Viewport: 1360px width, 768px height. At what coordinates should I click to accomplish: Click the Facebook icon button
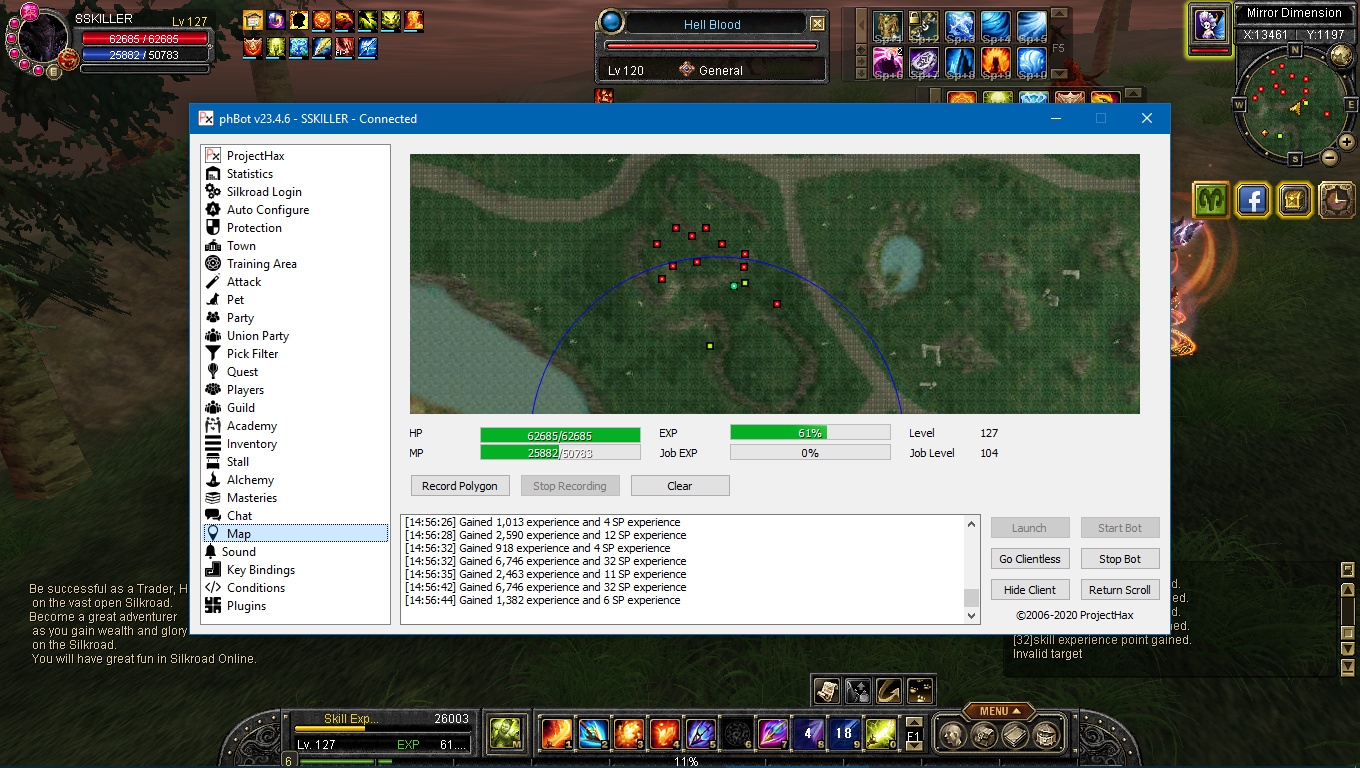pyautogui.click(x=1252, y=200)
